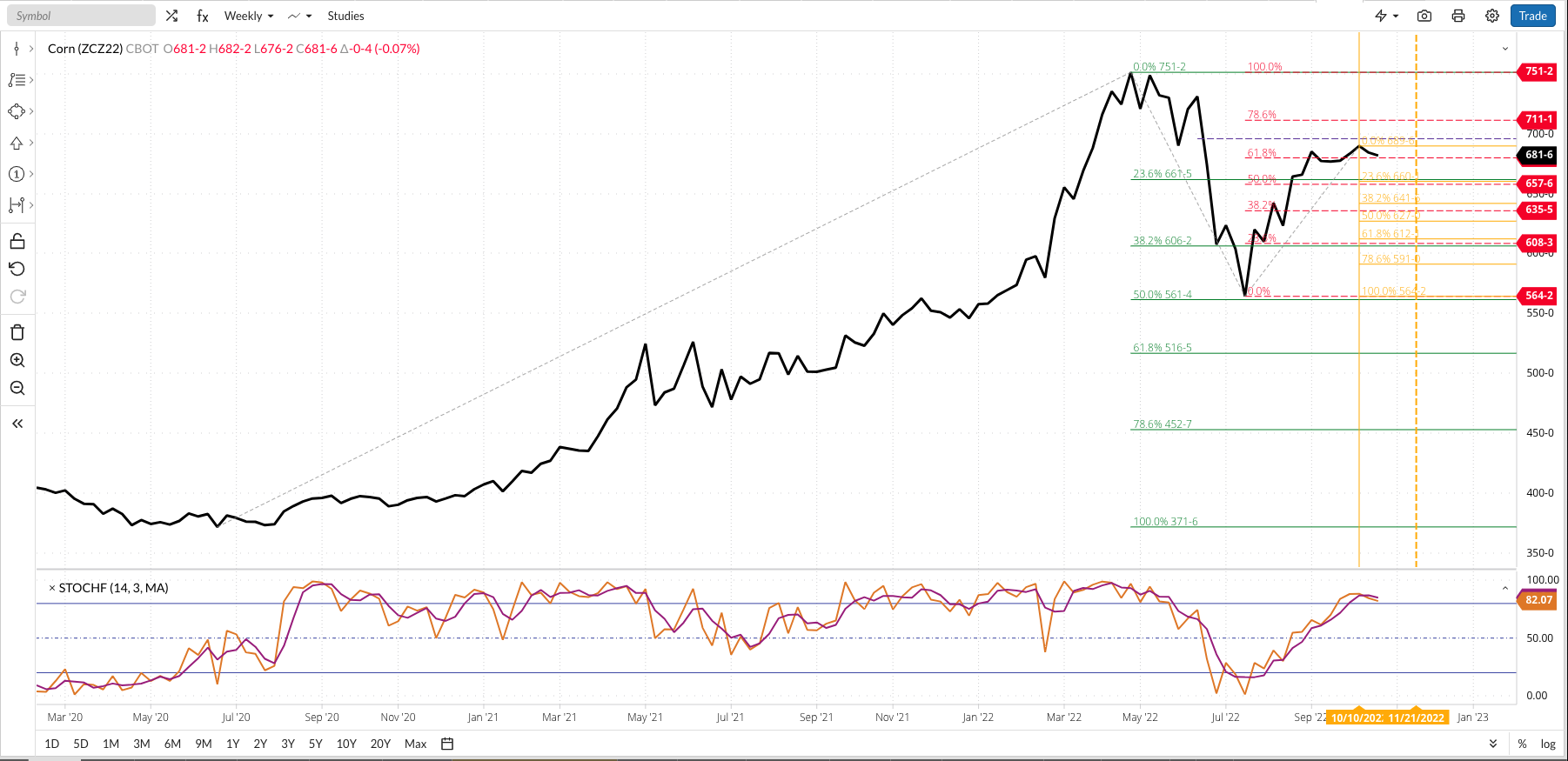Select the 5D time range
The height and width of the screenshot is (761, 1568).
coord(81,744)
